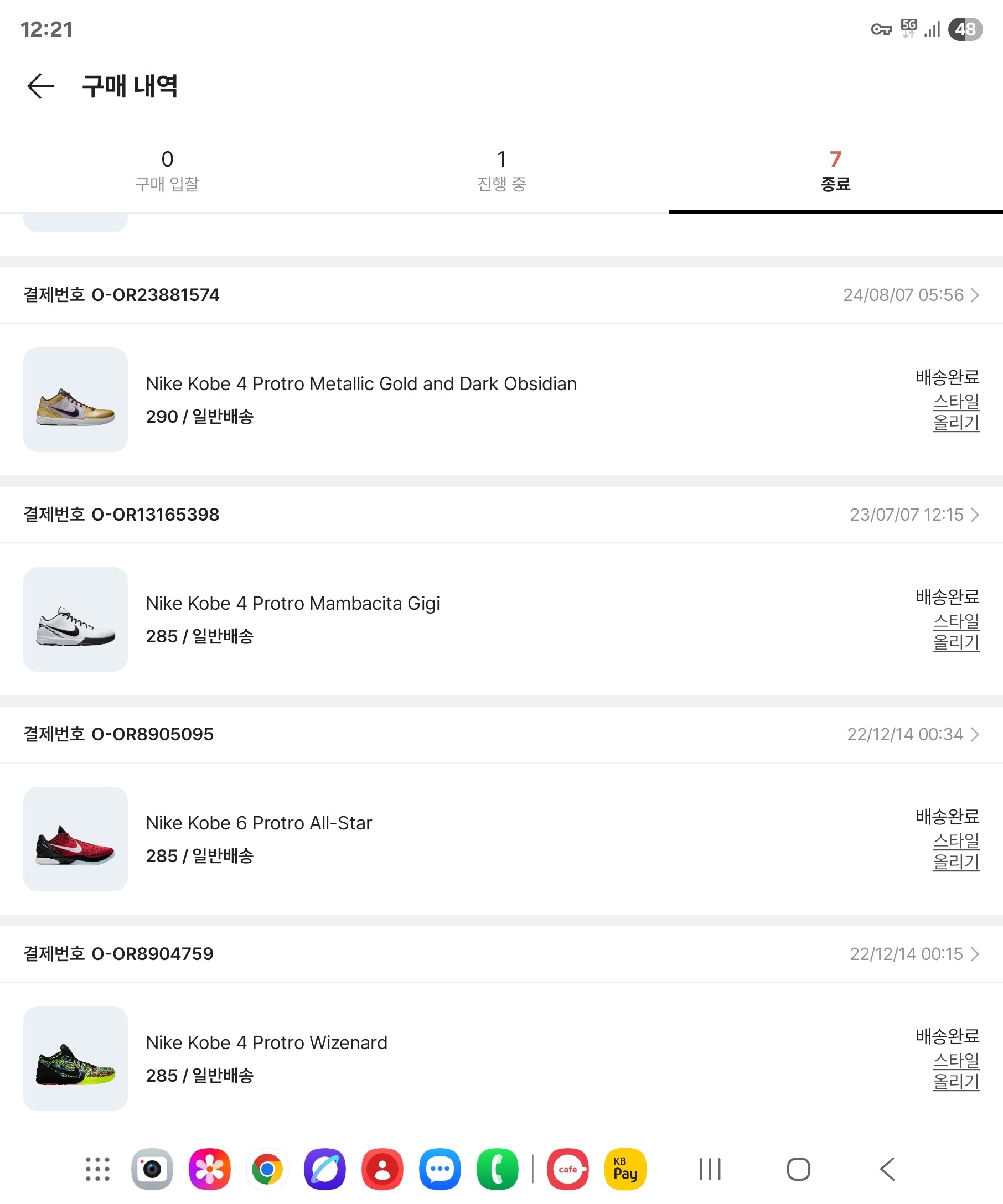This screenshot has height=1204, width=1003.
Task: Tap 스타일 올리기 for Kobe 6 All-Star
Action: (x=955, y=852)
